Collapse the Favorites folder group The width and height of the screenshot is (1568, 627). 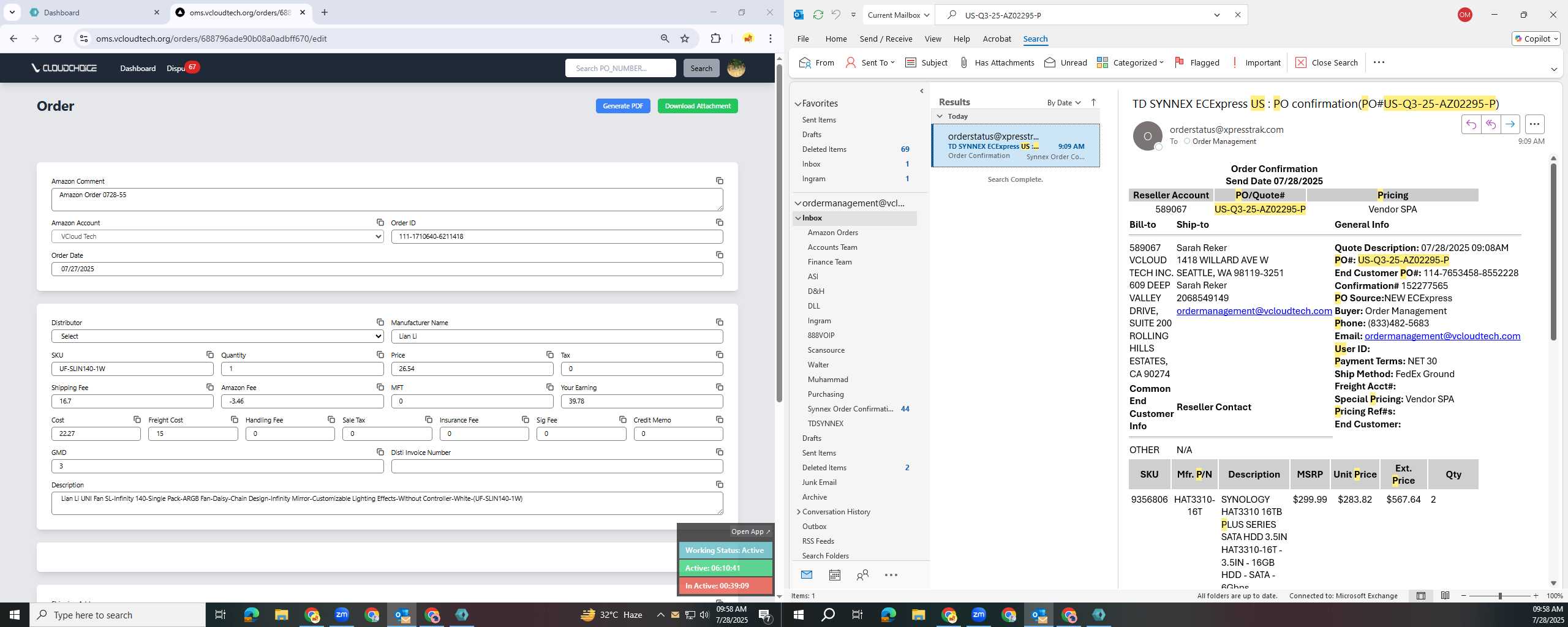[x=798, y=103]
